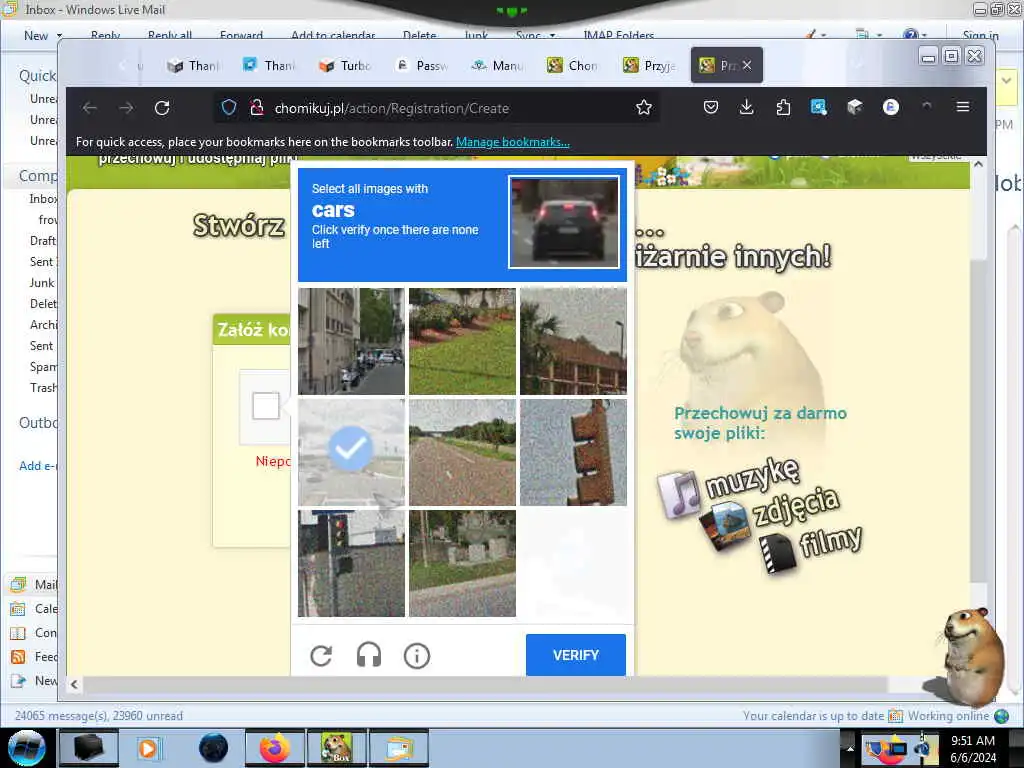Open the Manage bookmarks link
This screenshot has width=1024, height=768.
(x=513, y=142)
